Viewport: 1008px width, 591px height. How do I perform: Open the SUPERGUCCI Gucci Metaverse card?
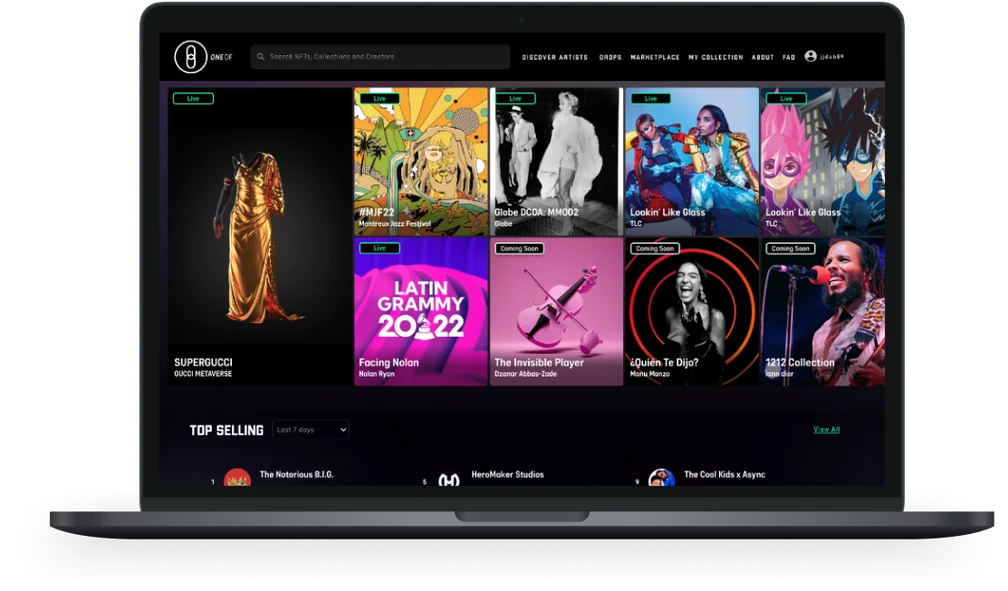click(x=260, y=237)
